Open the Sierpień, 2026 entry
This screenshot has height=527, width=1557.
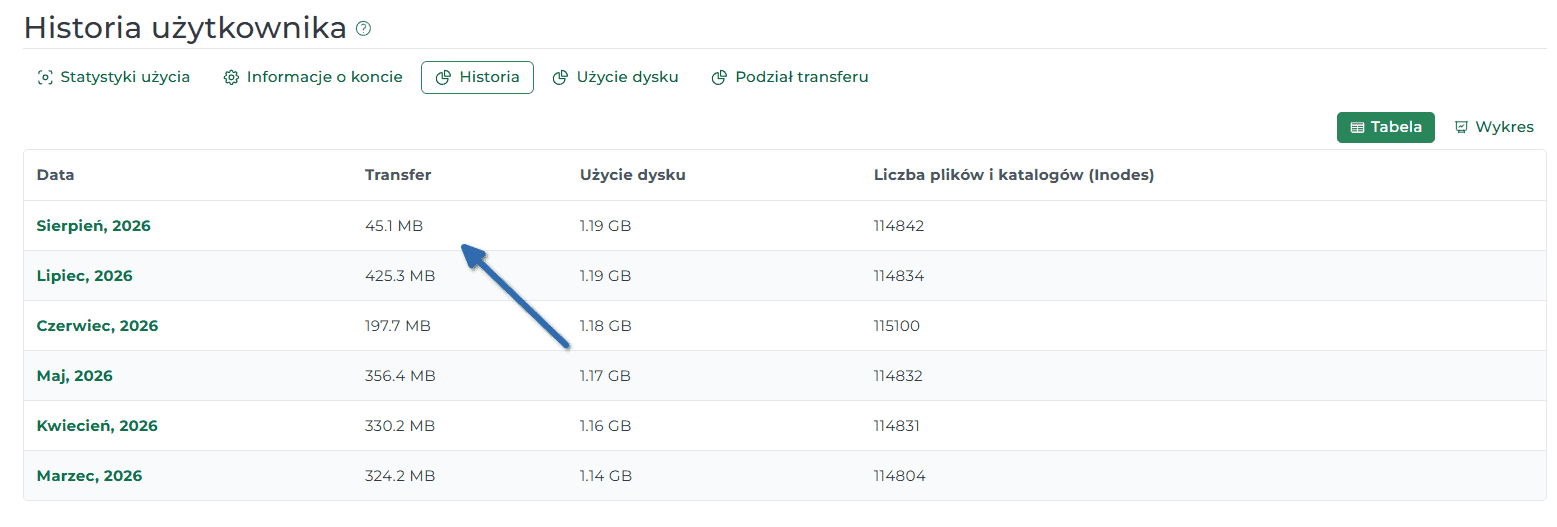(94, 226)
